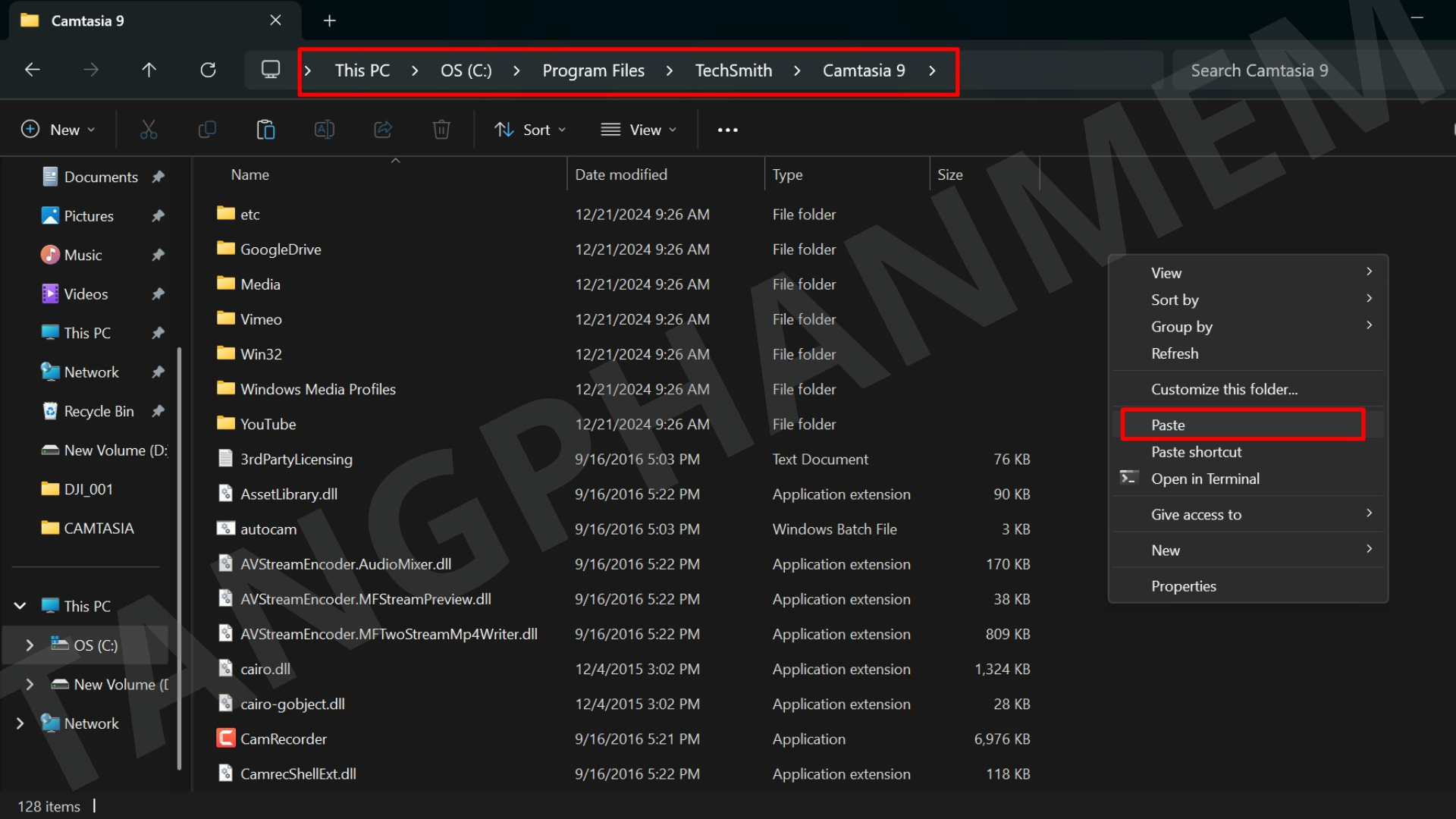Select Open in Terminal option
Image resolution: width=1456 pixels, height=819 pixels.
(x=1247, y=479)
